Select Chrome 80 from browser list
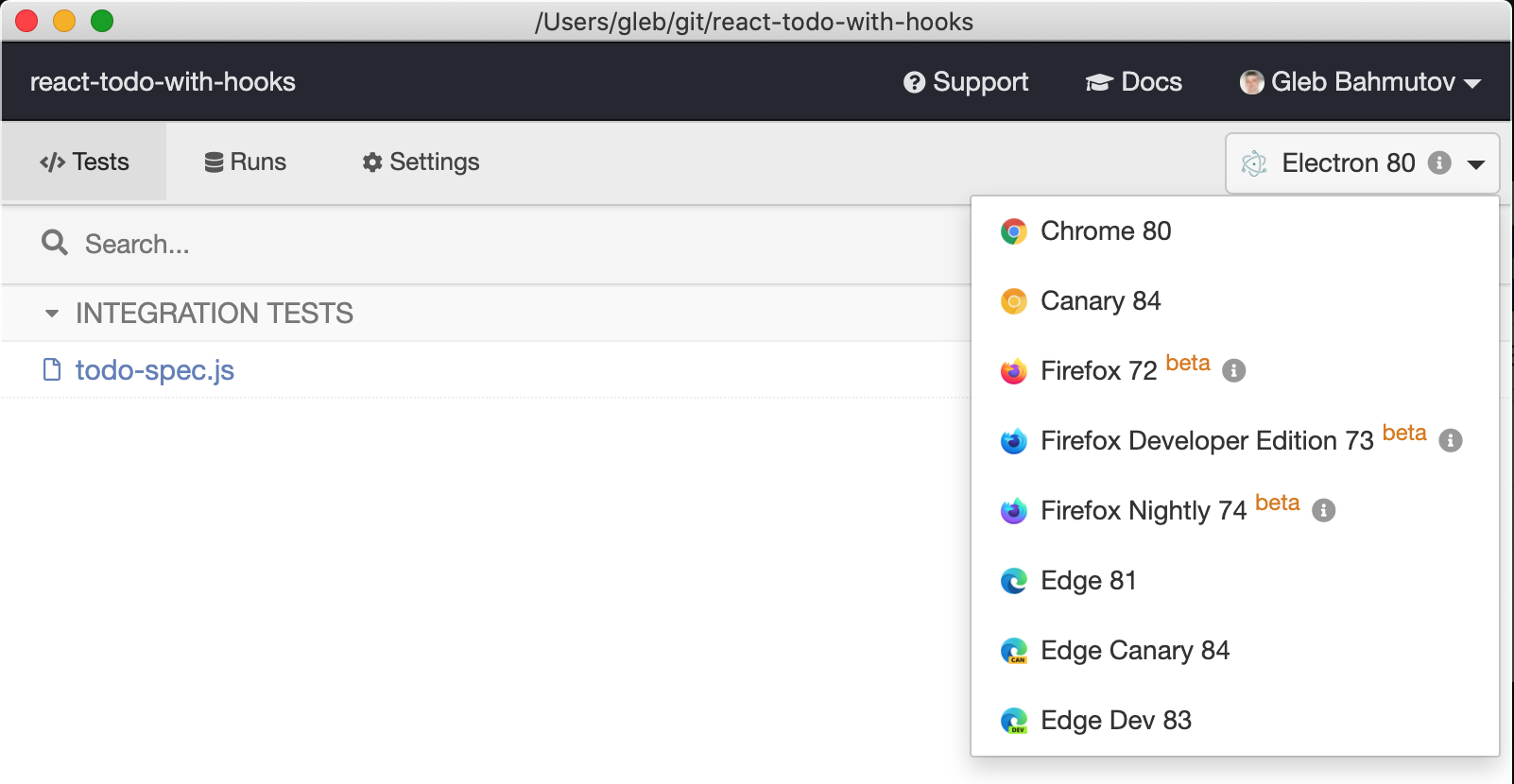 tap(1234, 231)
